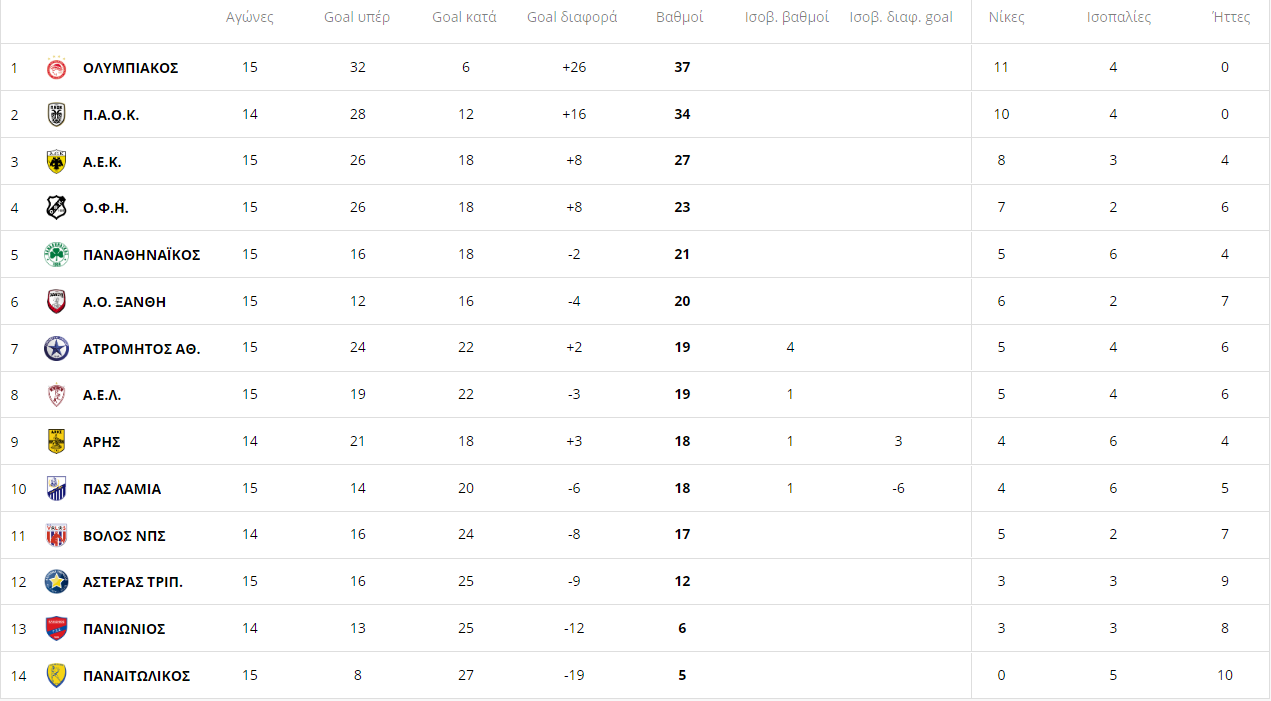Sort table by Βαθμοί column header
1271x701 pixels.
(680, 18)
